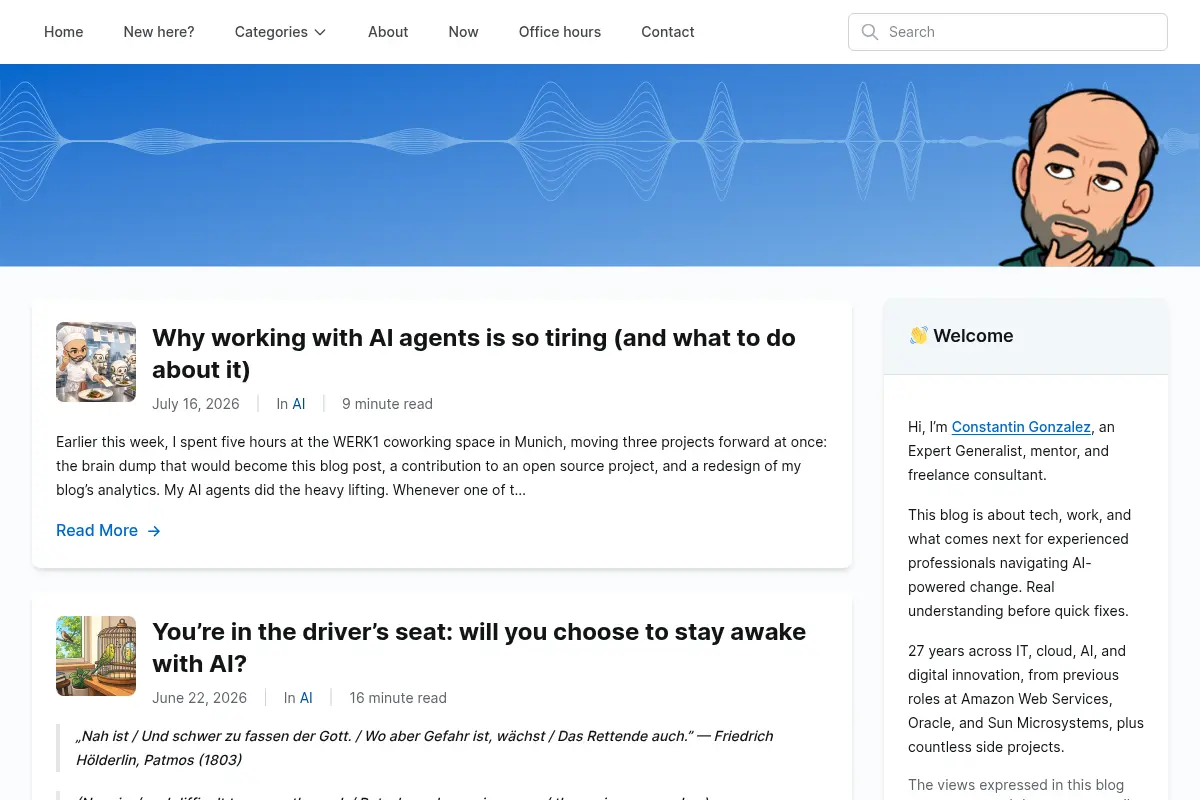Open the 'Why working with AI agents' post title
This screenshot has height=800, width=1200.
[x=474, y=353]
